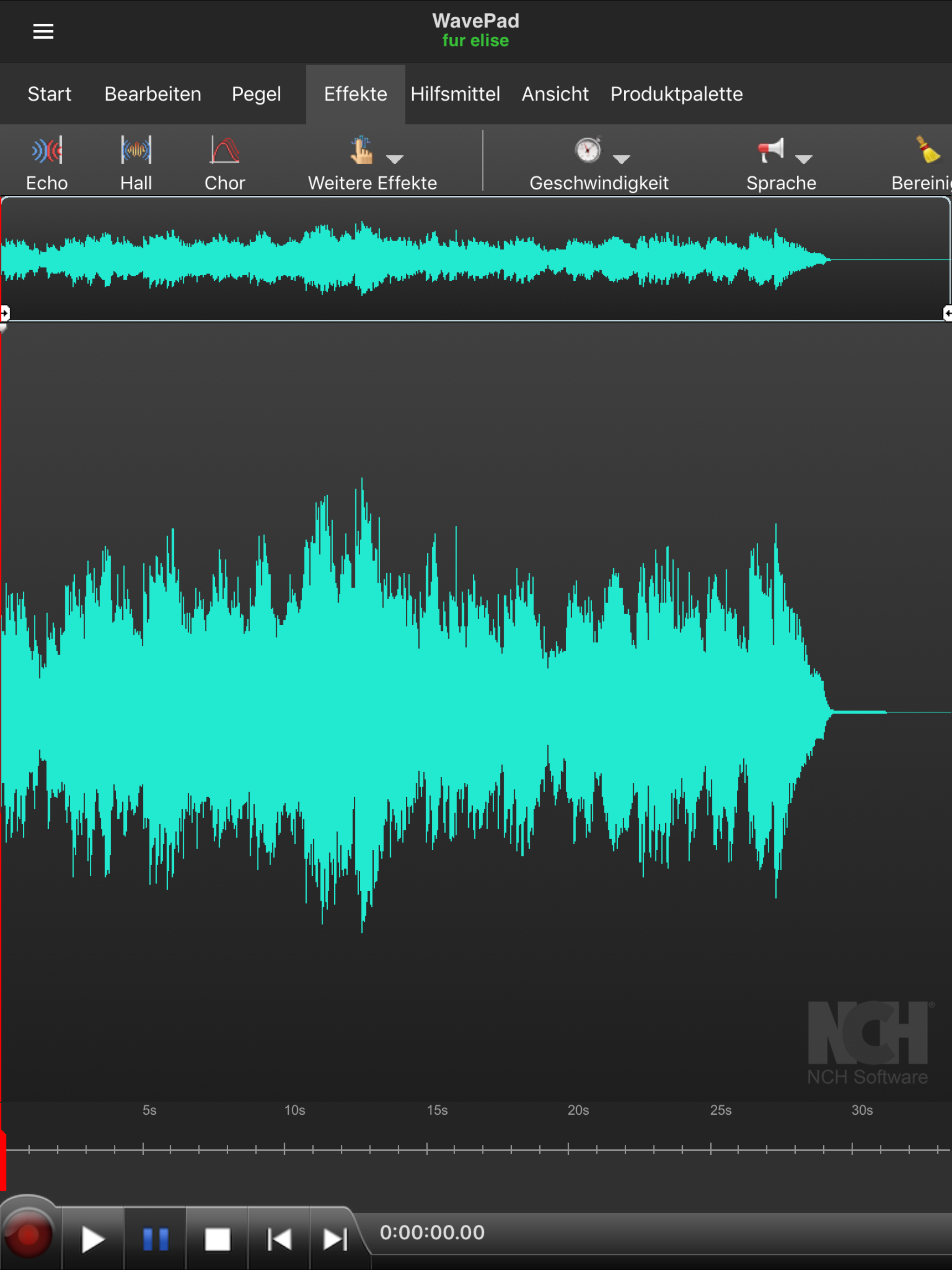Open Sprache megaphone icon

pyautogui.click(x=771, y=150)
